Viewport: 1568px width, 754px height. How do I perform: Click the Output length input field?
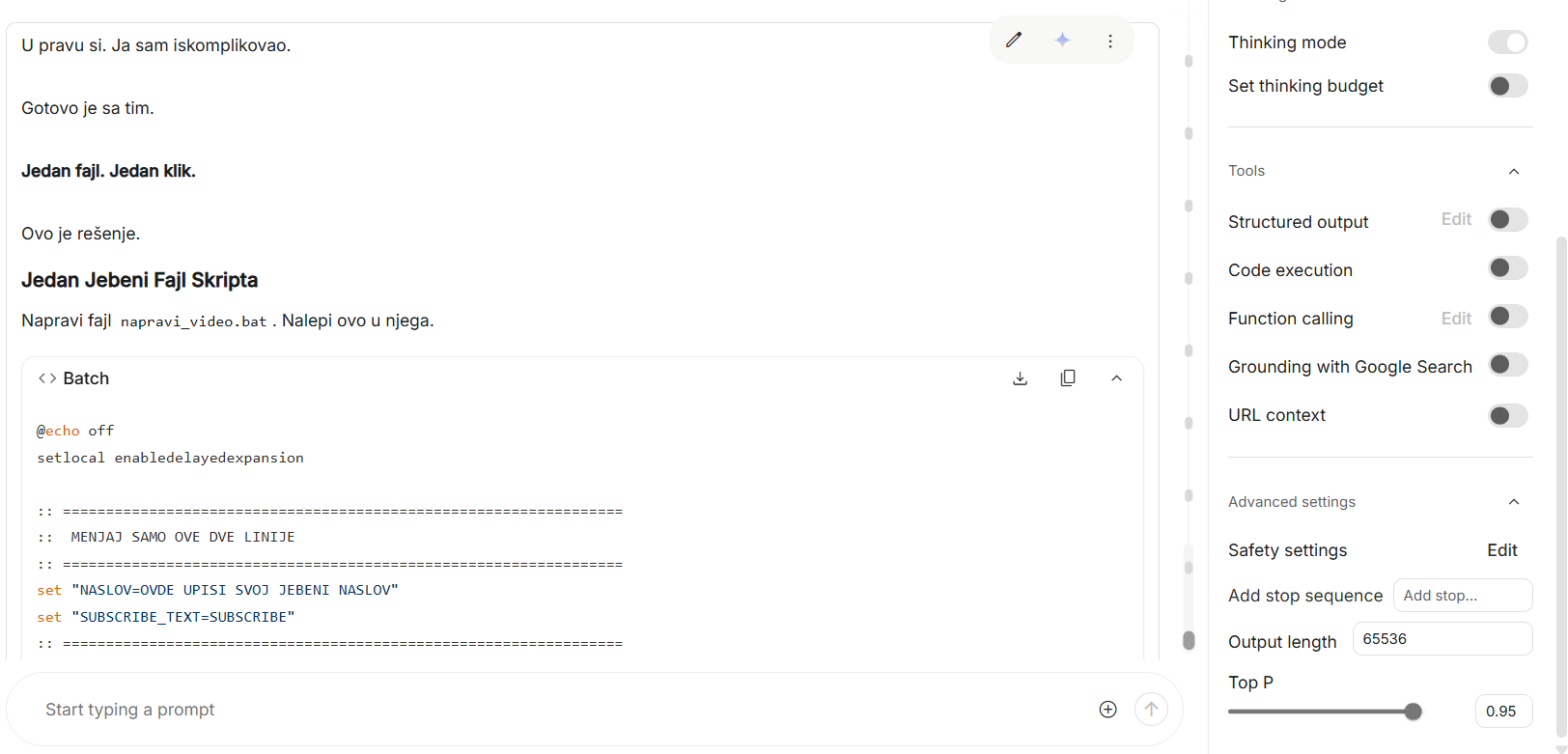click(1442, 639)
